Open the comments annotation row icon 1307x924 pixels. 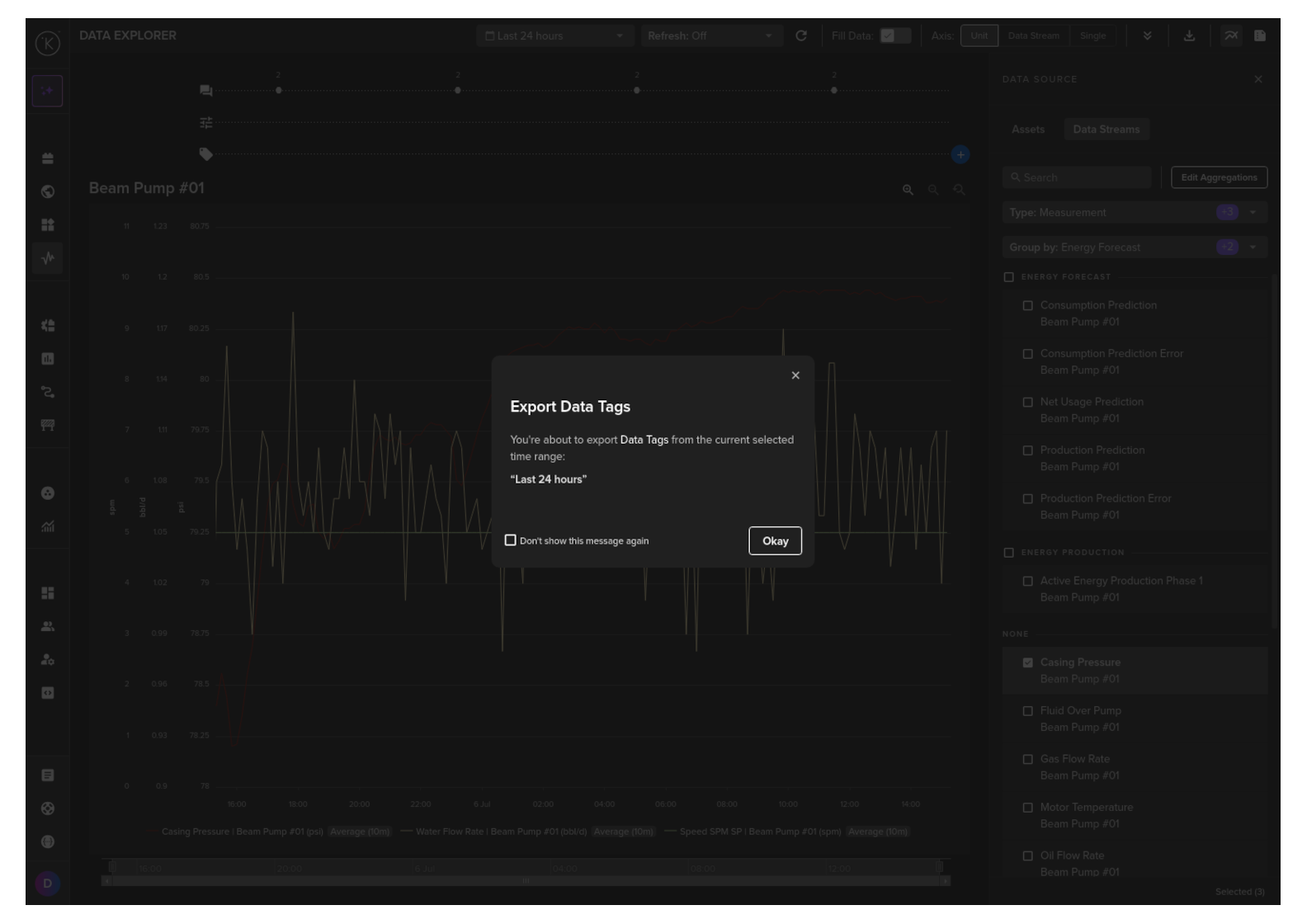pos(205,90)
